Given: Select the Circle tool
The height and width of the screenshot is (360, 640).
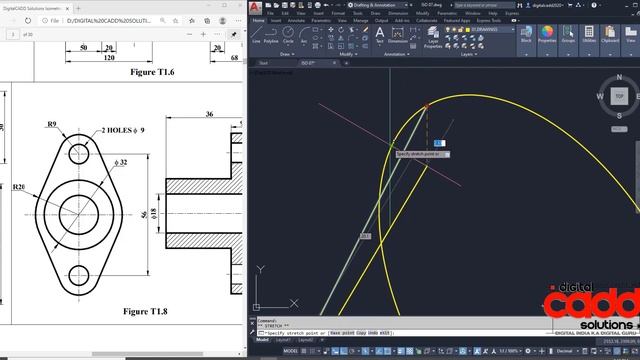Looking at the screenshot, I should click(288, 35).
